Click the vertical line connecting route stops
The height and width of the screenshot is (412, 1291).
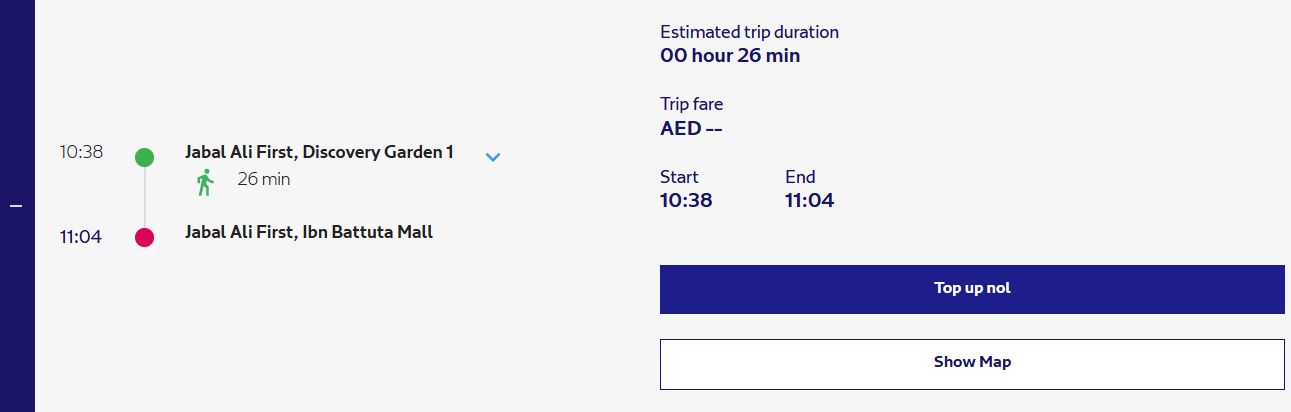pos(144,197)
